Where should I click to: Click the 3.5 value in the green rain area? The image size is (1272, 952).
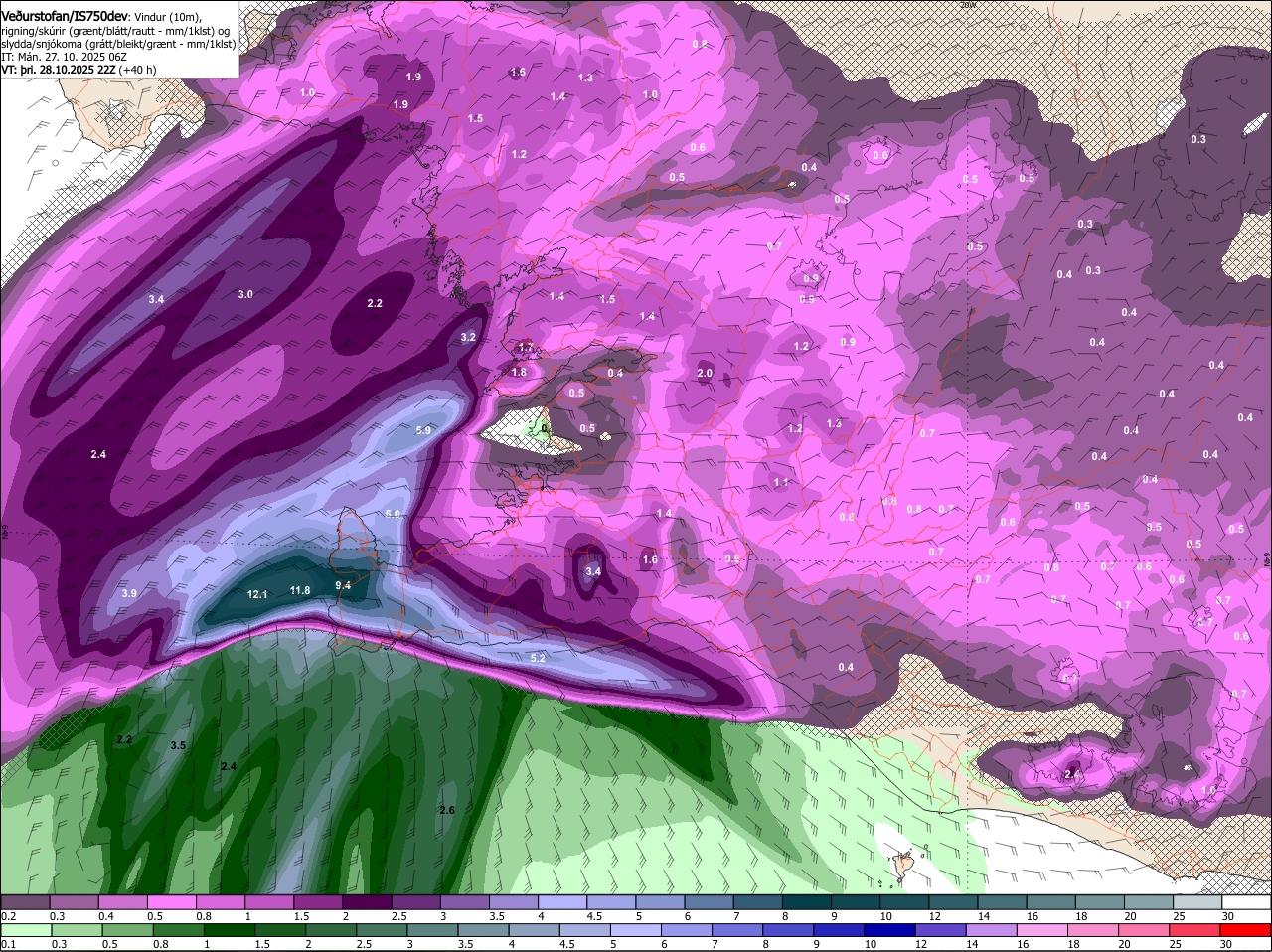178,745
